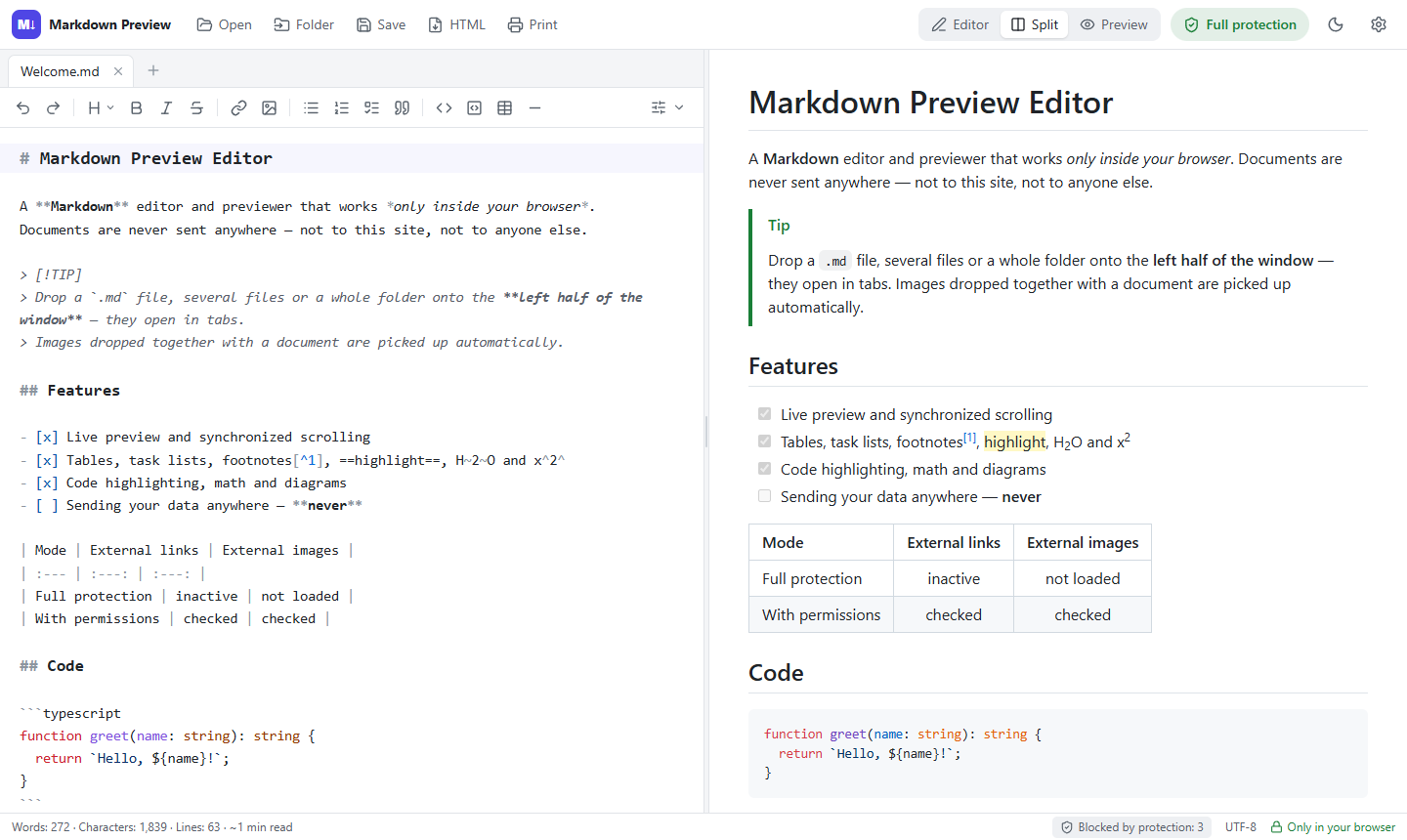Insert an image
The image size is (1407, 840).
click(x=270, y=108)
